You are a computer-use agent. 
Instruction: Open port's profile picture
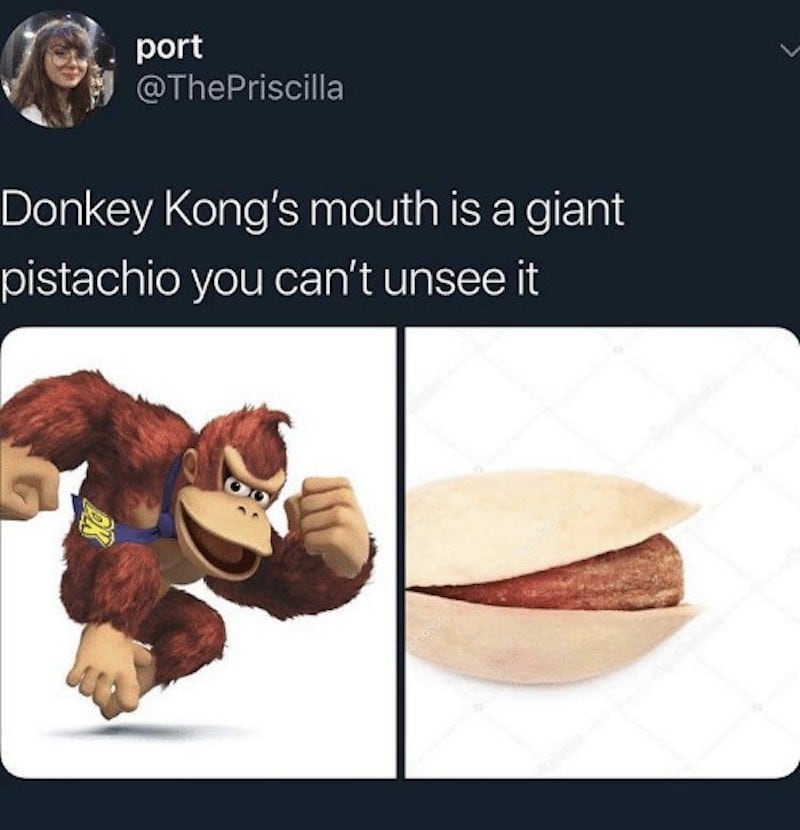58,69
